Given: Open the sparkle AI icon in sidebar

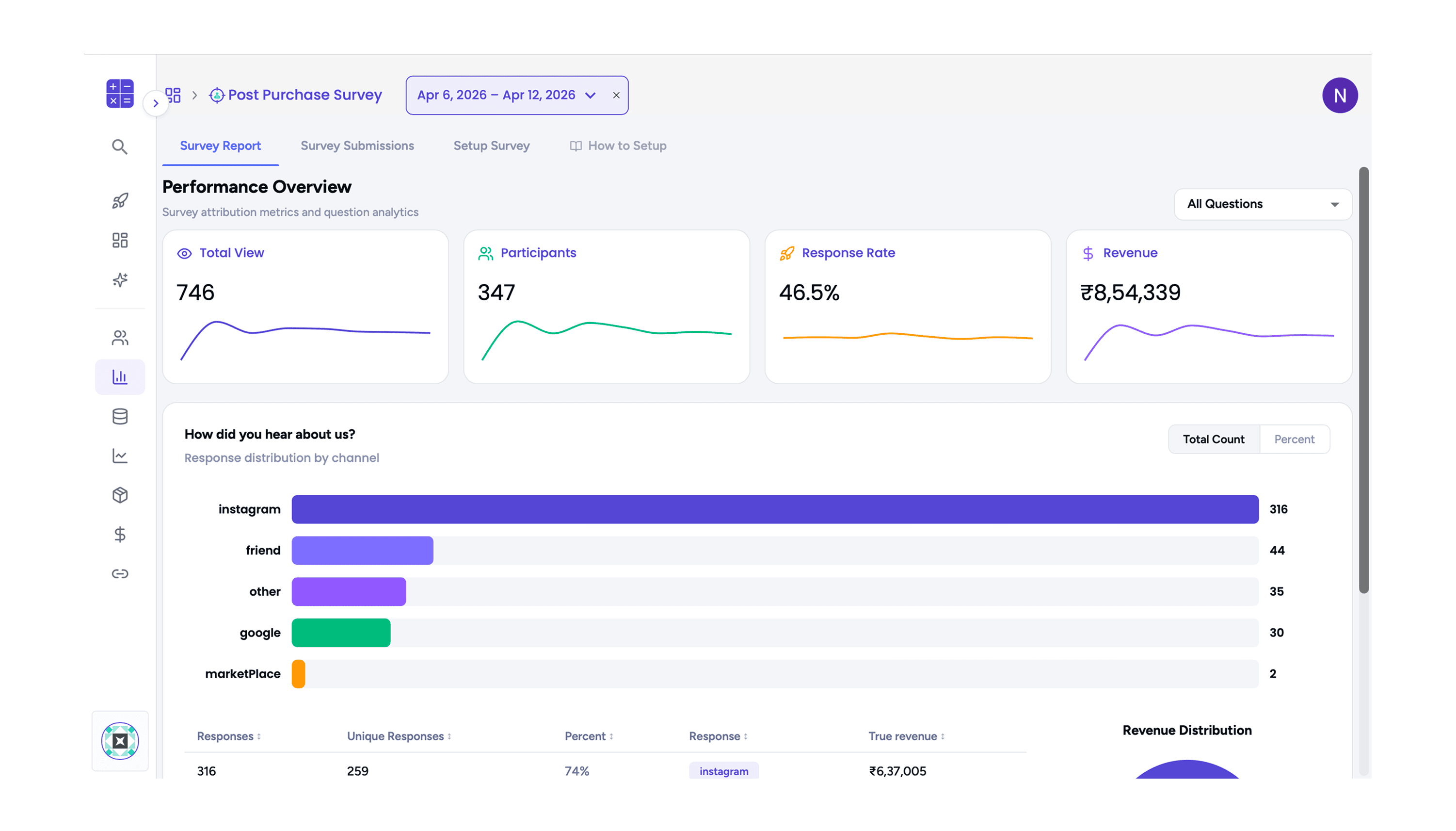Looking at the screenshot, I should [119, 279].
